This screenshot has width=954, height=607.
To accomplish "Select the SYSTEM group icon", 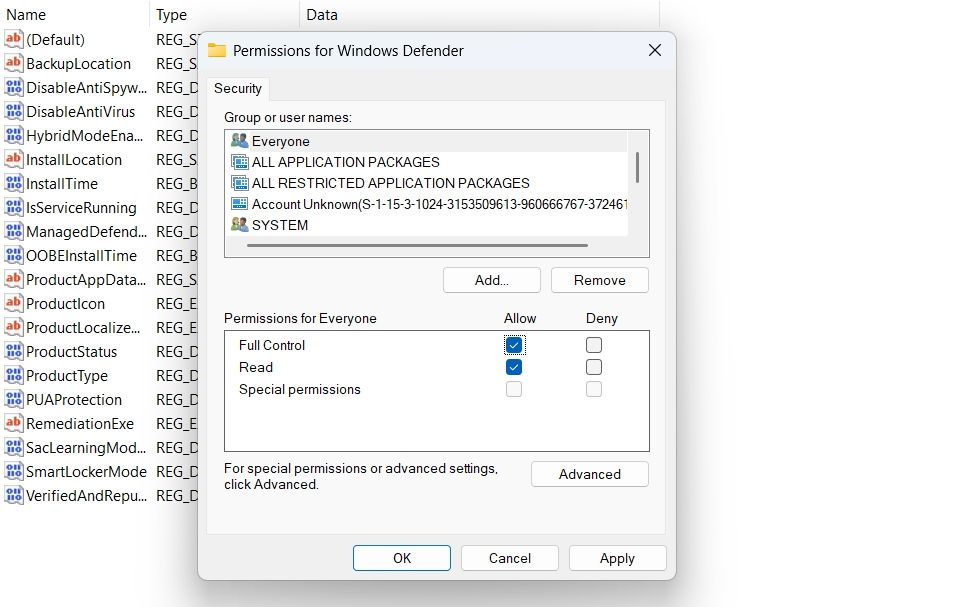I will click(x=240, y=225).
